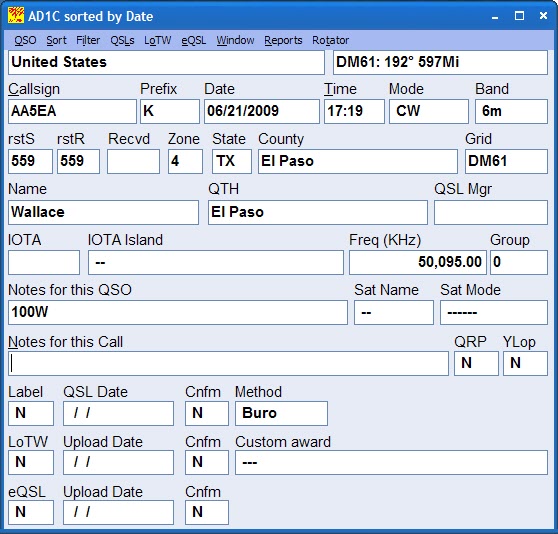
Task: Click the Method field showing Buro
Action: coord(281,413)
